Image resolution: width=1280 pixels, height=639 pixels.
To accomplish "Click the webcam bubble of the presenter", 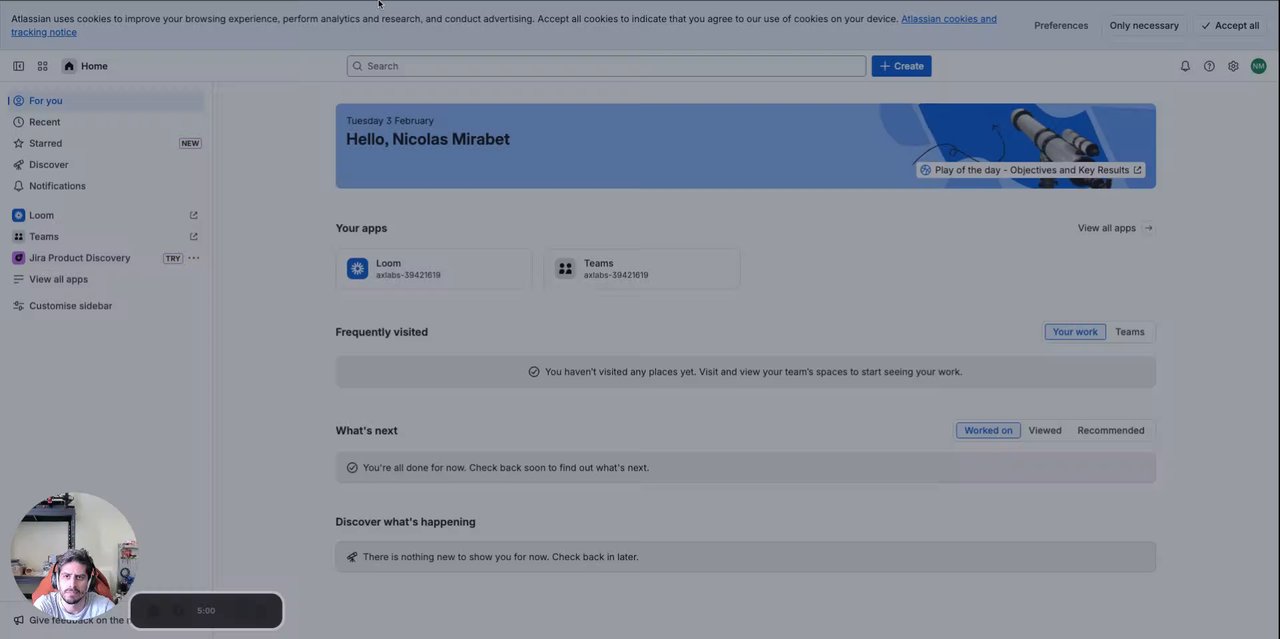I will [74, 555].
